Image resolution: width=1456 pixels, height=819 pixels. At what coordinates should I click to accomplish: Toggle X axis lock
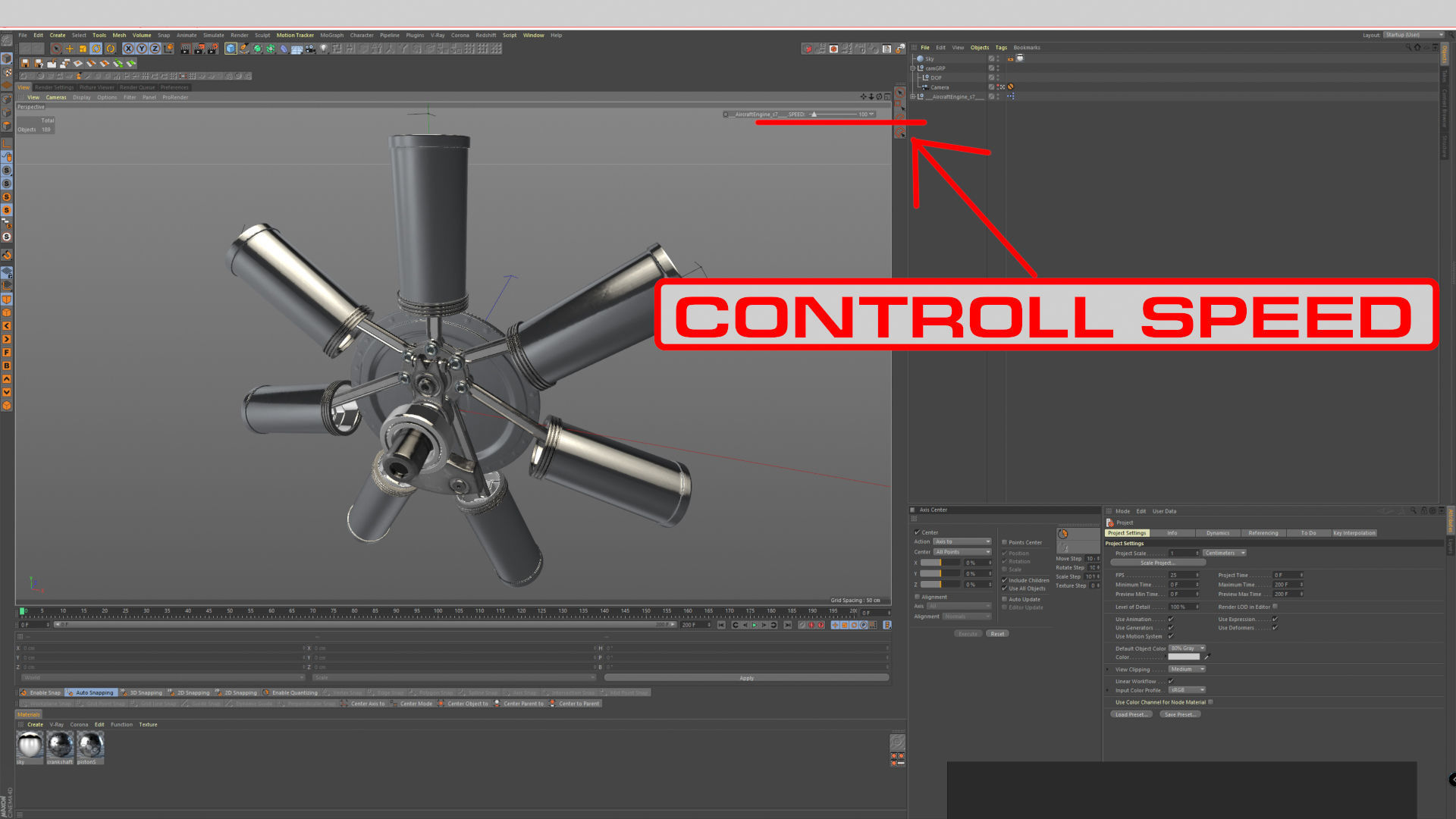128,49
